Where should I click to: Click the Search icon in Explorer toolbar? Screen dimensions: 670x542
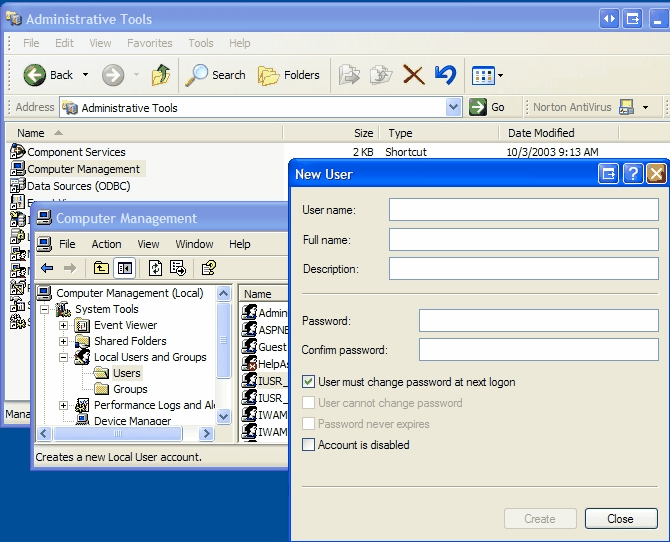click(216, 75)
